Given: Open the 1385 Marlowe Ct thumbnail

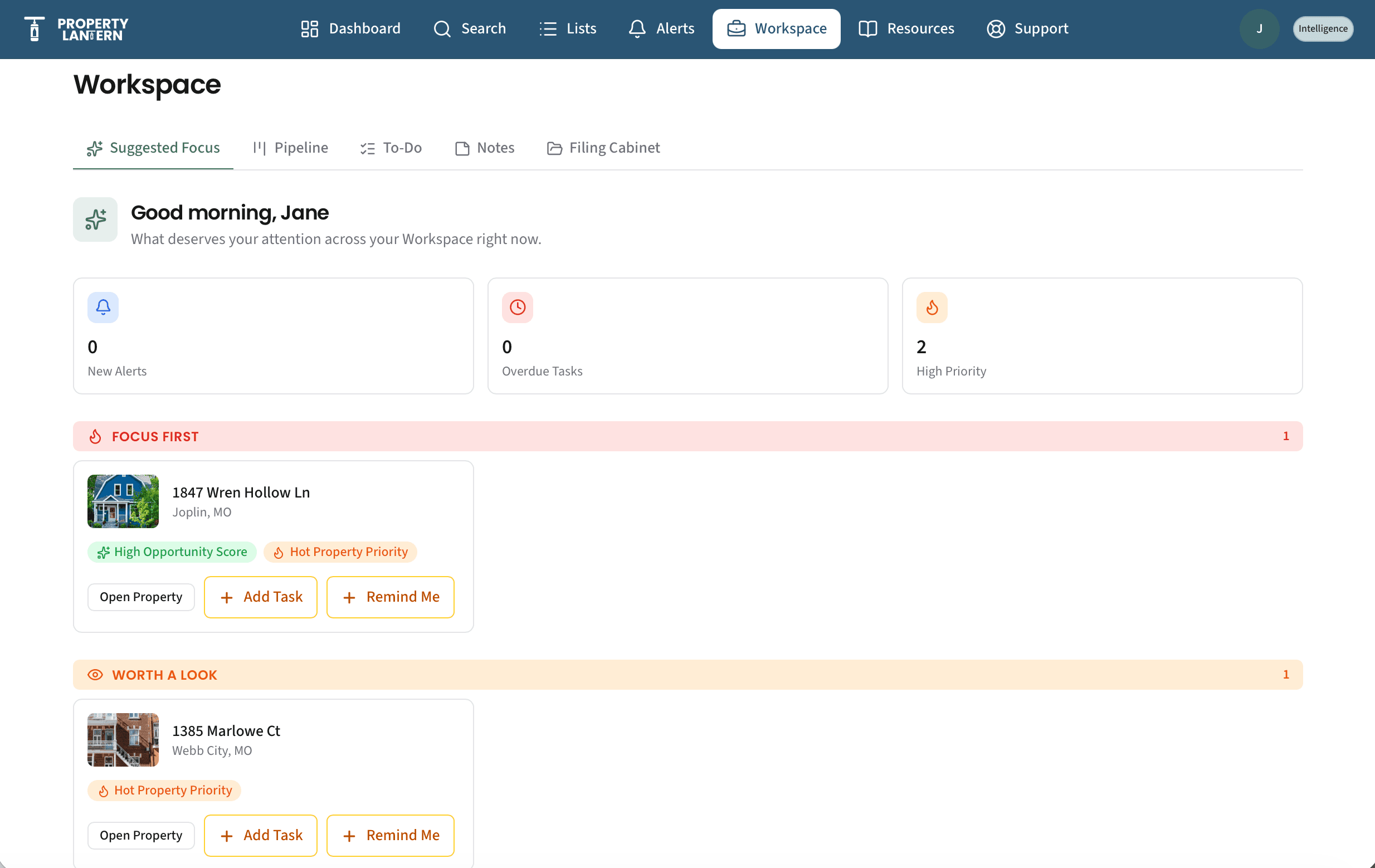Looking at the screenshot, I should pos(123,740).
